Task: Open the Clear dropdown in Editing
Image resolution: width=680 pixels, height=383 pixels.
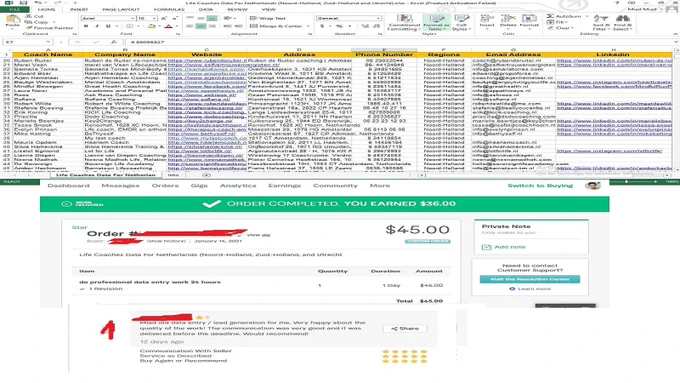Action: [x=560, y=28]
